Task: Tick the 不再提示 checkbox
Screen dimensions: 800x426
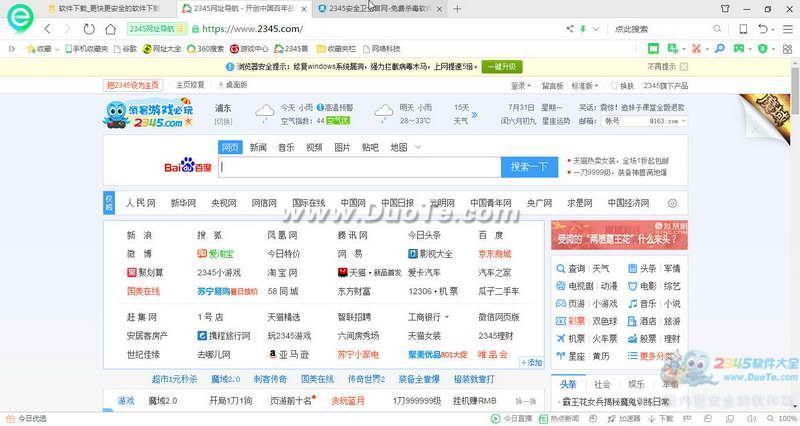Action: coord(684,67)
